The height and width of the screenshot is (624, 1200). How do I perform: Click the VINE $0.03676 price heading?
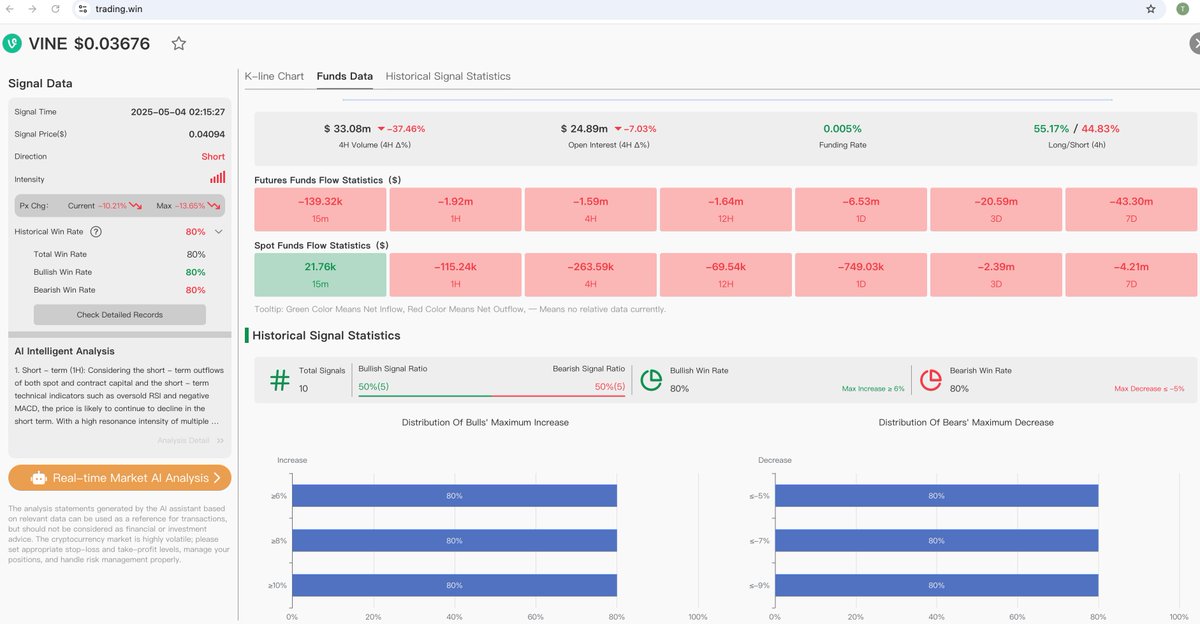click(x=89, y=43)
